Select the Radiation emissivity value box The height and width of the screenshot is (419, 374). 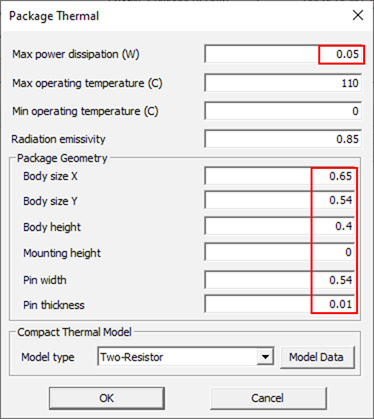click(283, 139)
